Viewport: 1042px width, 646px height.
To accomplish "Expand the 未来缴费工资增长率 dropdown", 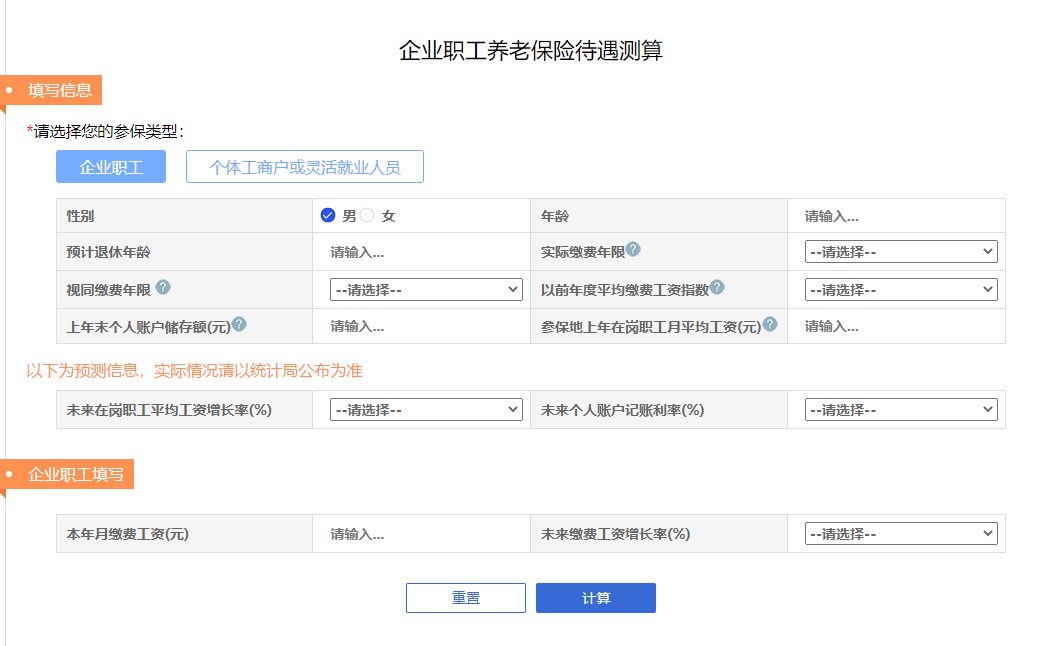I will 900,534.
